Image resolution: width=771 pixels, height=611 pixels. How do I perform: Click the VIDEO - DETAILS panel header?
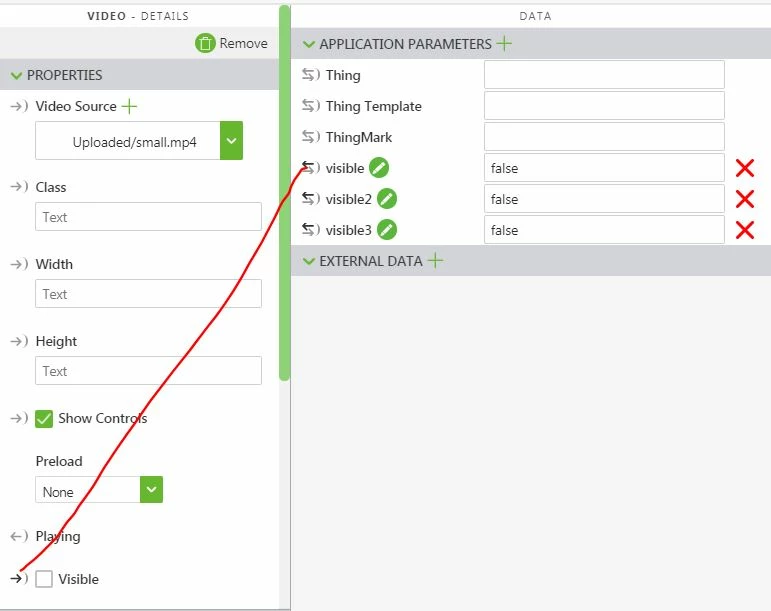(x=138, y=16)
